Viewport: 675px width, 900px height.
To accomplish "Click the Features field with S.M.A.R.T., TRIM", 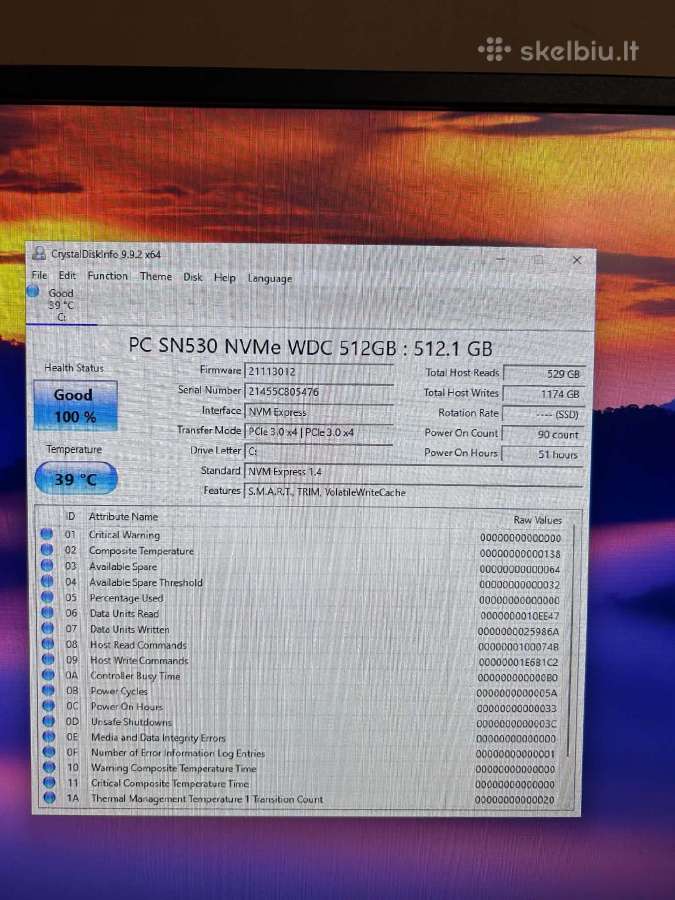I will point(414,492).
